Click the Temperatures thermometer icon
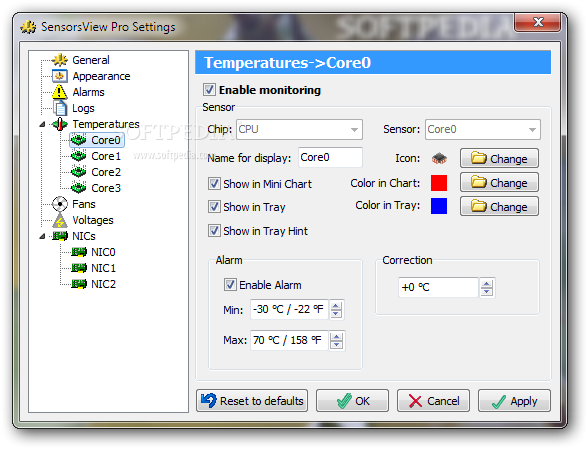This screenshot has width=588, height=449. point(60,124)
